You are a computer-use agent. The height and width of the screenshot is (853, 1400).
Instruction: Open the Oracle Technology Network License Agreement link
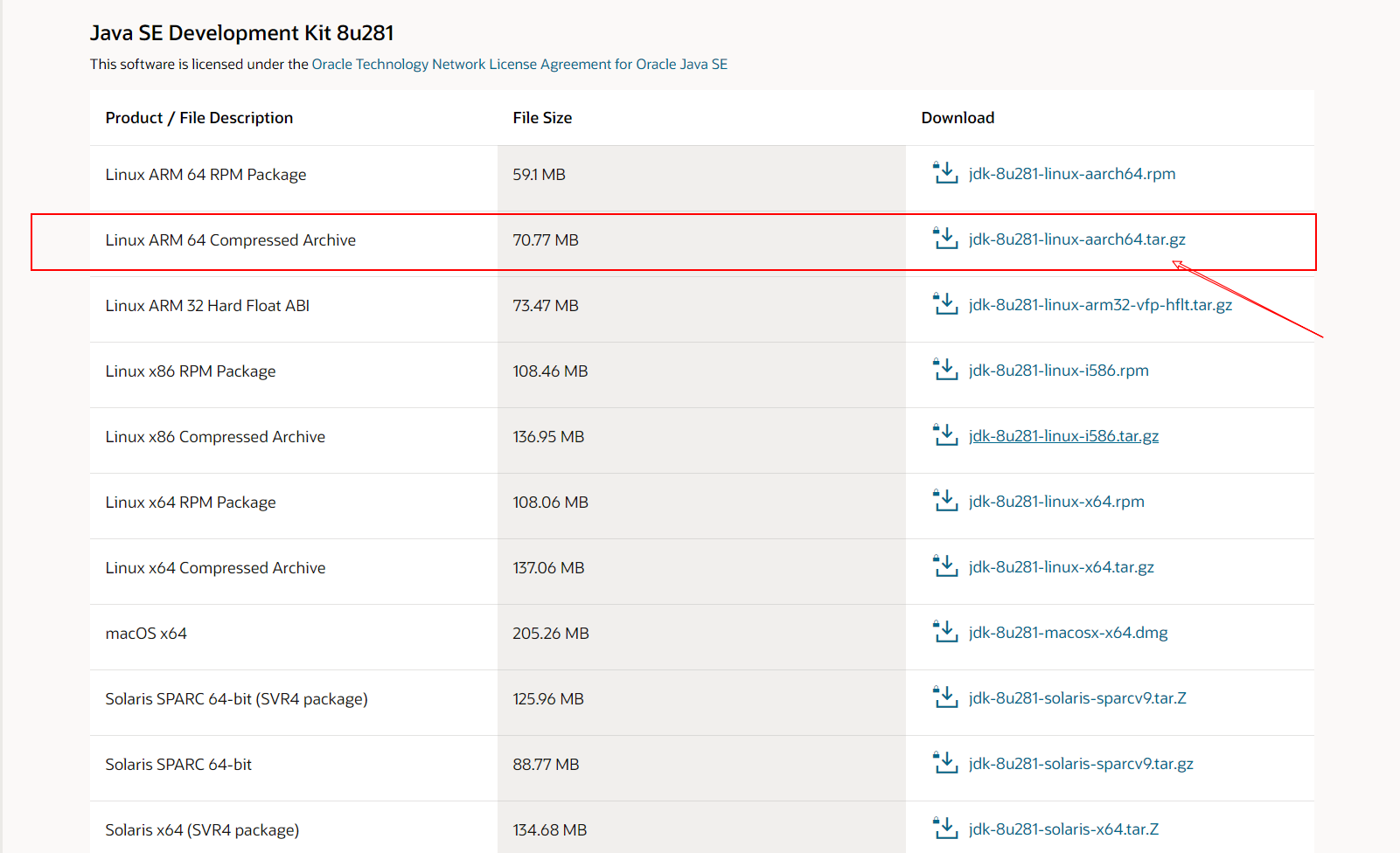[x=519, y=64]
